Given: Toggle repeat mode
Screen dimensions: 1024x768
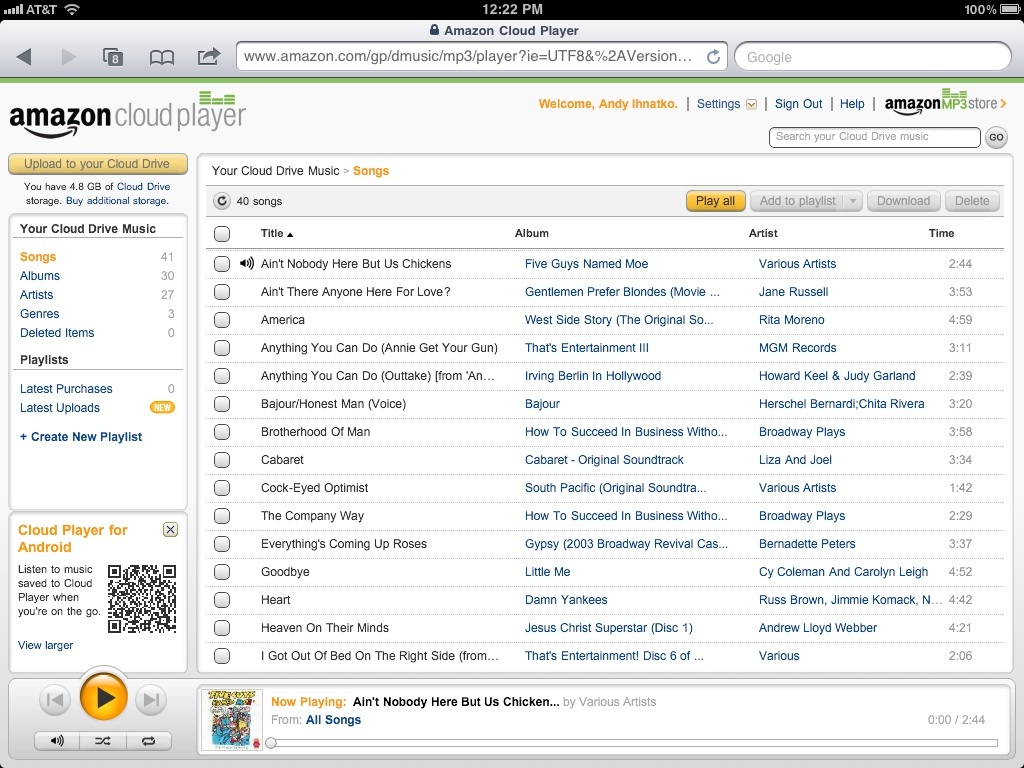Looking at the screenshot, I should (148, 741).
